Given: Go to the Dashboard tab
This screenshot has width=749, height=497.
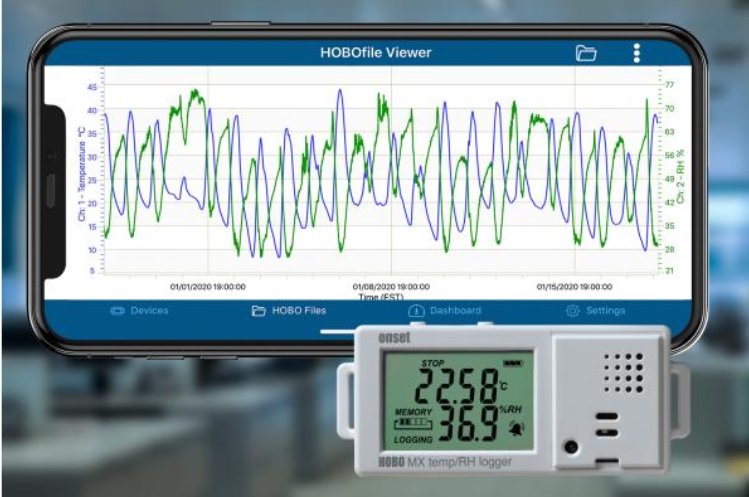Looking at the screenshot, I should 445,311.
